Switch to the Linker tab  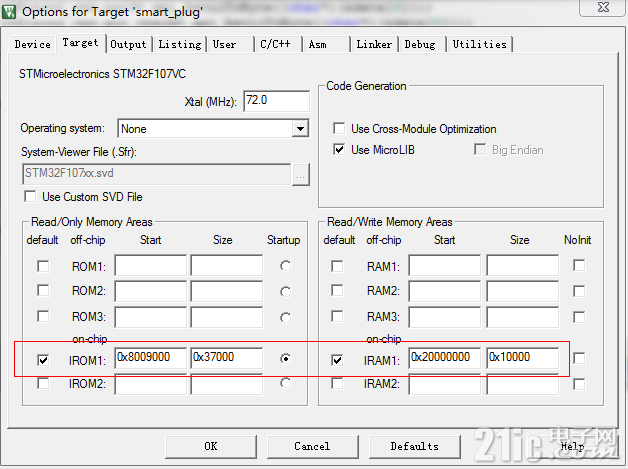pyautogui.click(x=374, y=44)
